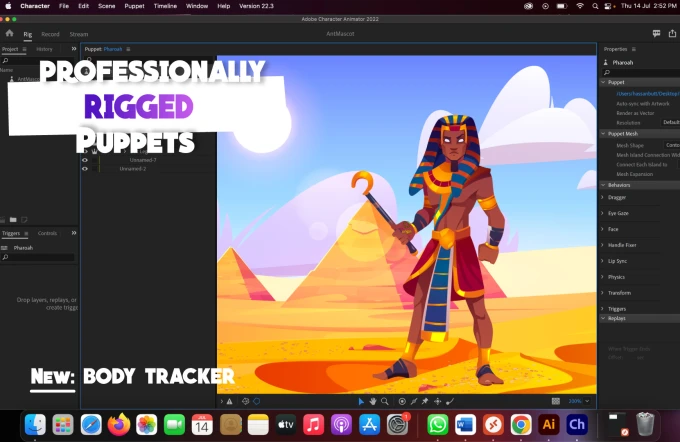Switch to the Controls tab
The image size is (680, 442).
coord(47,233)
